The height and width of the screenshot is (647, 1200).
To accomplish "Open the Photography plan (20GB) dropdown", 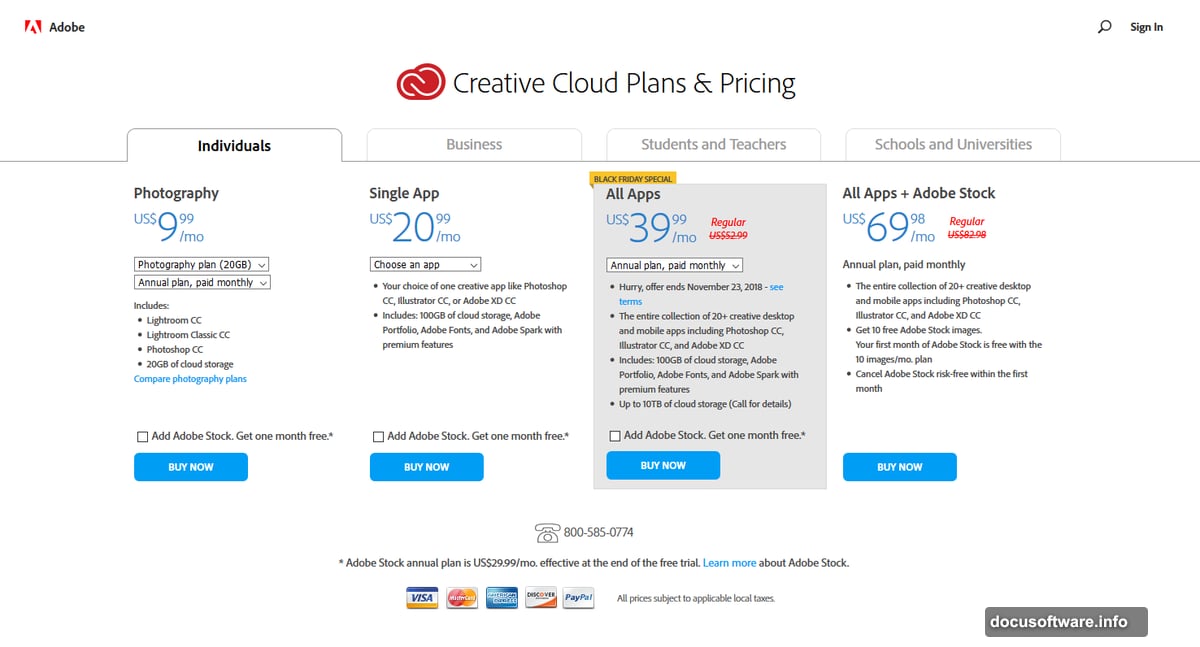I will click(202, 265).
